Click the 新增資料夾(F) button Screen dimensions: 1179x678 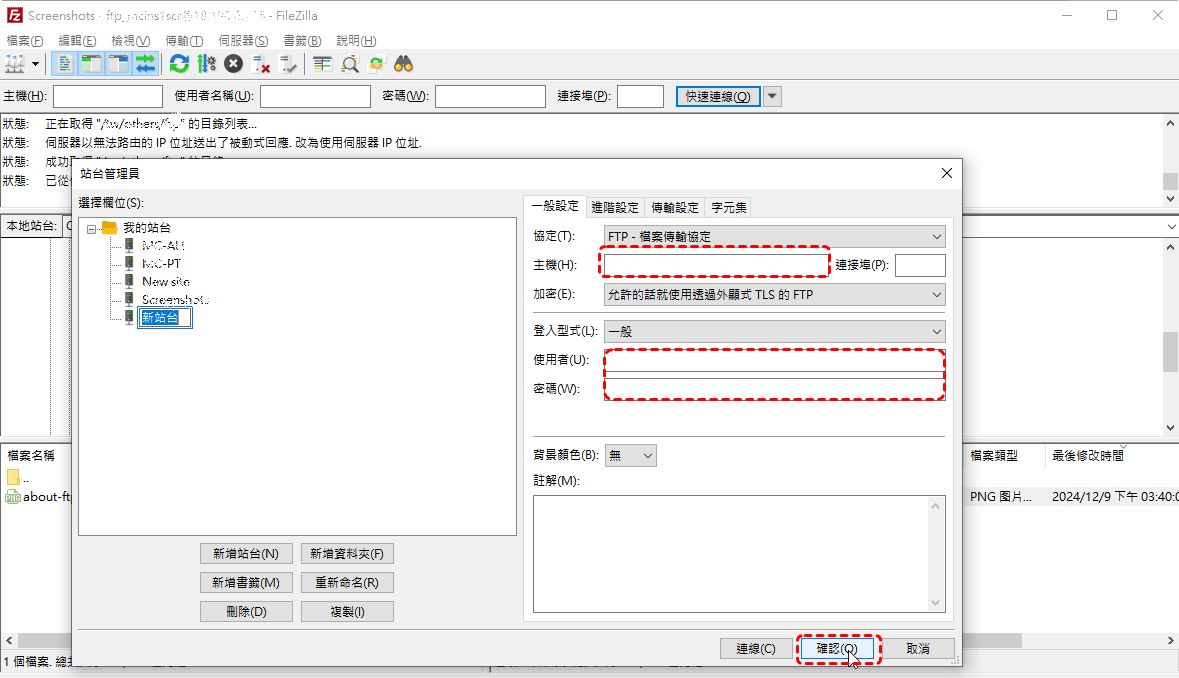coord(347,554)
